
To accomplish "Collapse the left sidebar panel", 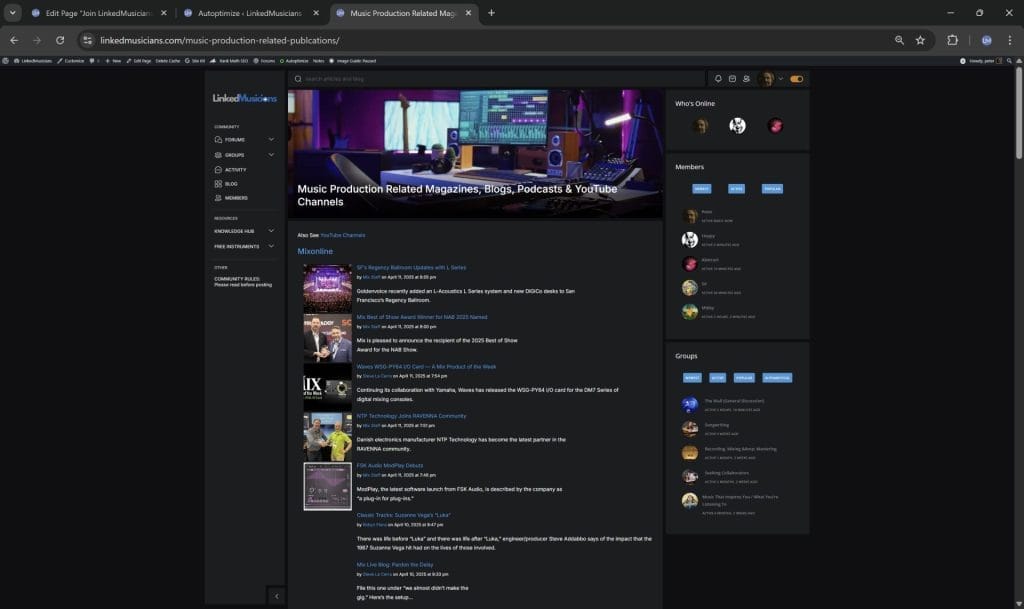I will [276, 596].
